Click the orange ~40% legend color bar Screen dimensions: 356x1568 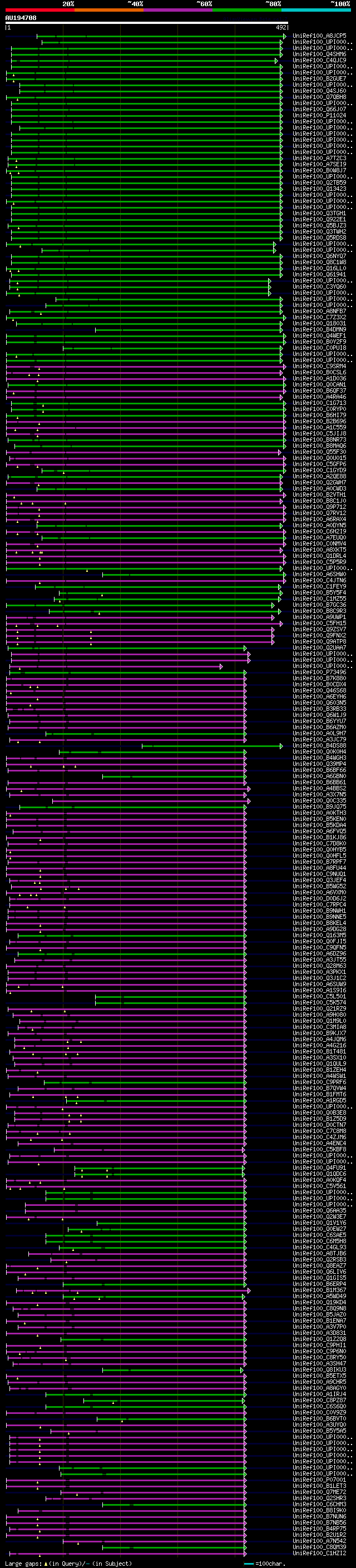click(x=109, y=10)
